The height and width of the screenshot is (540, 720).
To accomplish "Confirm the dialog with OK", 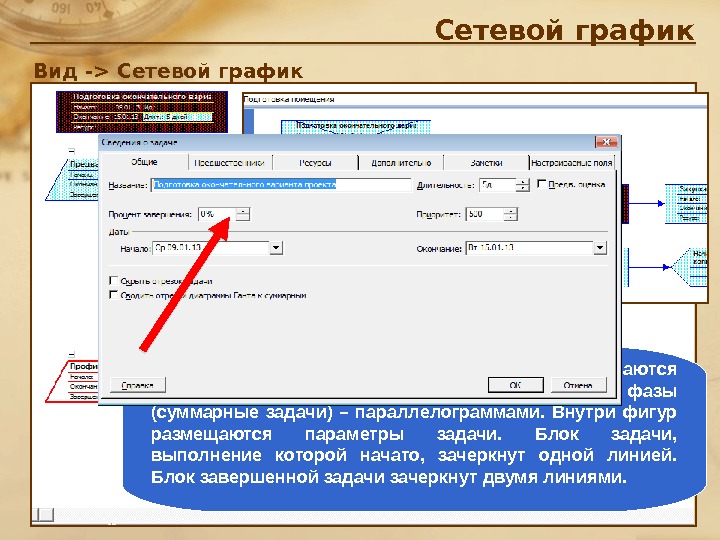I will tap(516, 385).
